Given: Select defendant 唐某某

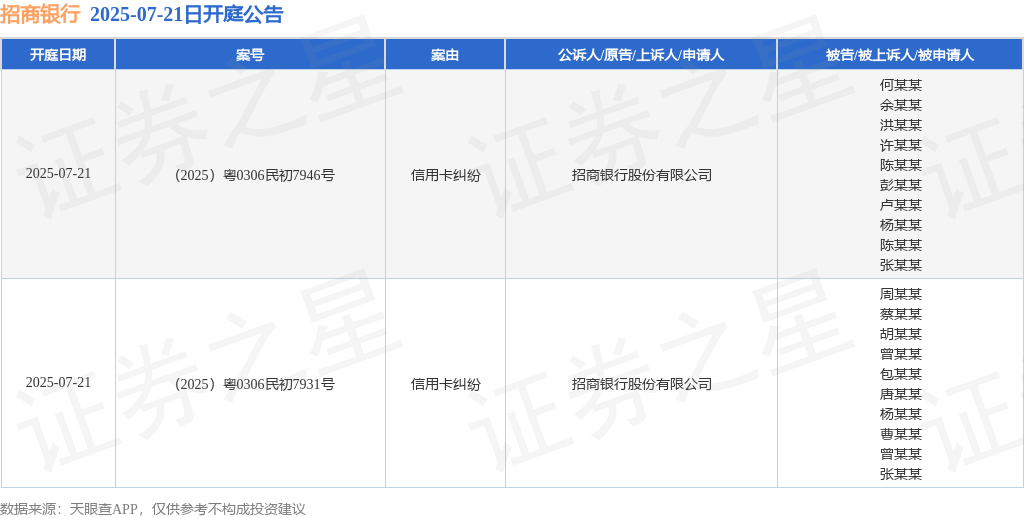Looking at the screenshot, I should pos(901,394).
